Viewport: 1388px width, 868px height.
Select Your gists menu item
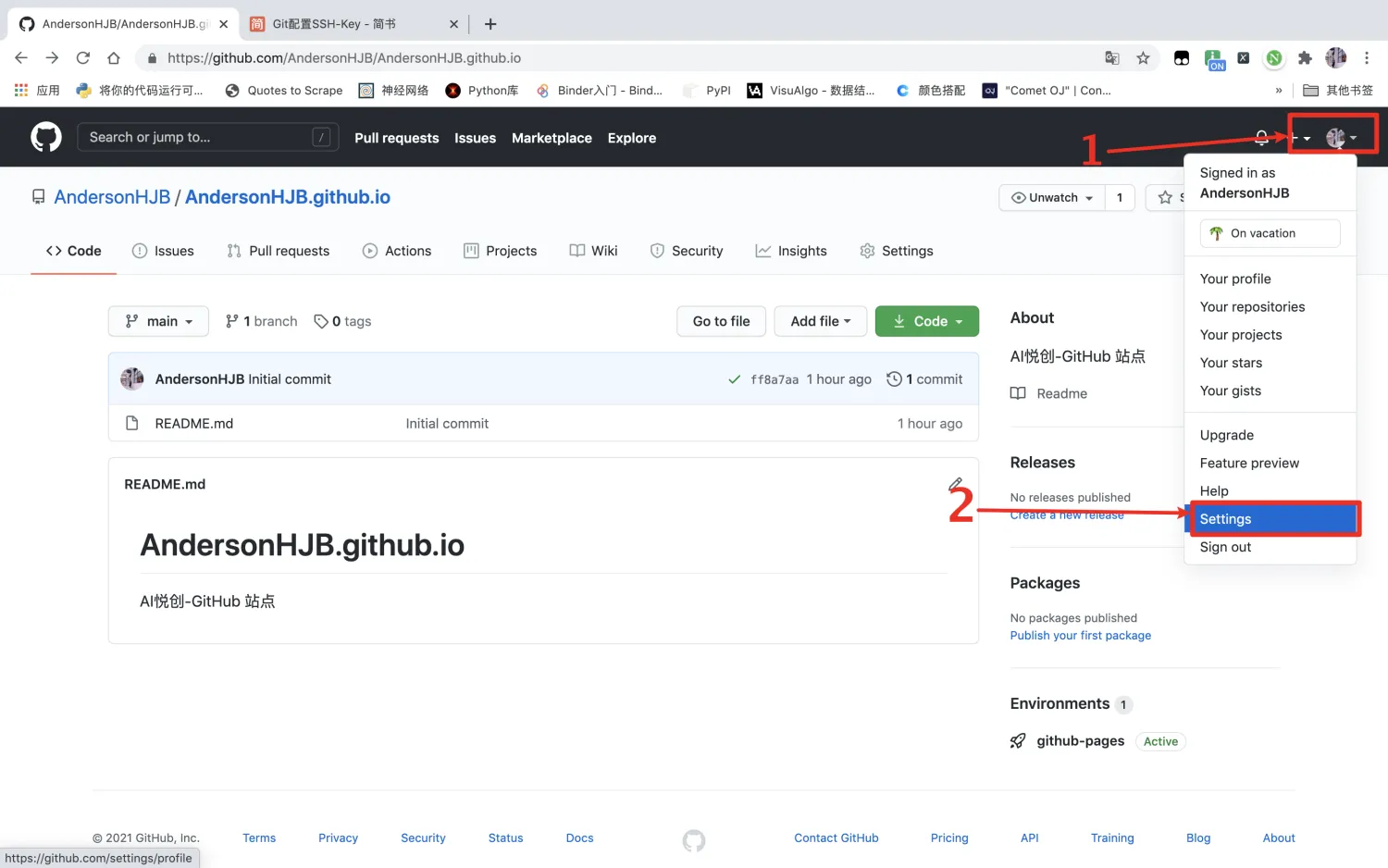click(1270, 391)
